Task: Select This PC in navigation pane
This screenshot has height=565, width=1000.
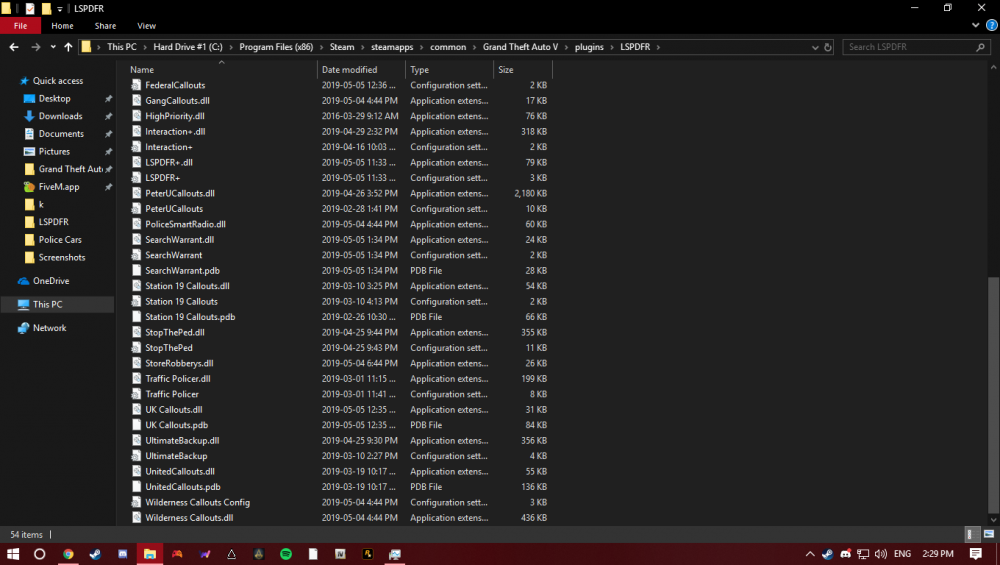Action: 48,305
